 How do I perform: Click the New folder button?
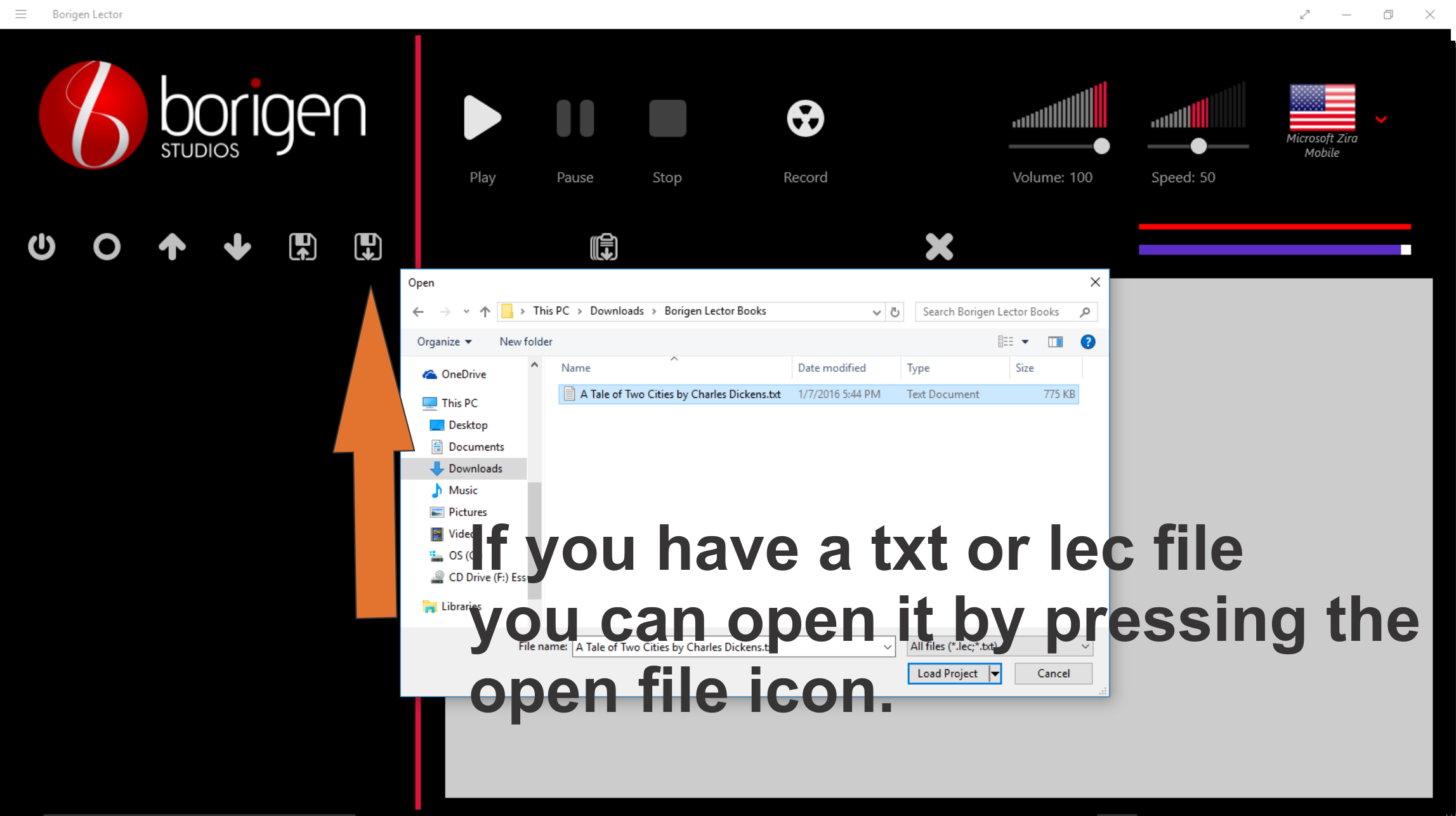coord(525,342)
